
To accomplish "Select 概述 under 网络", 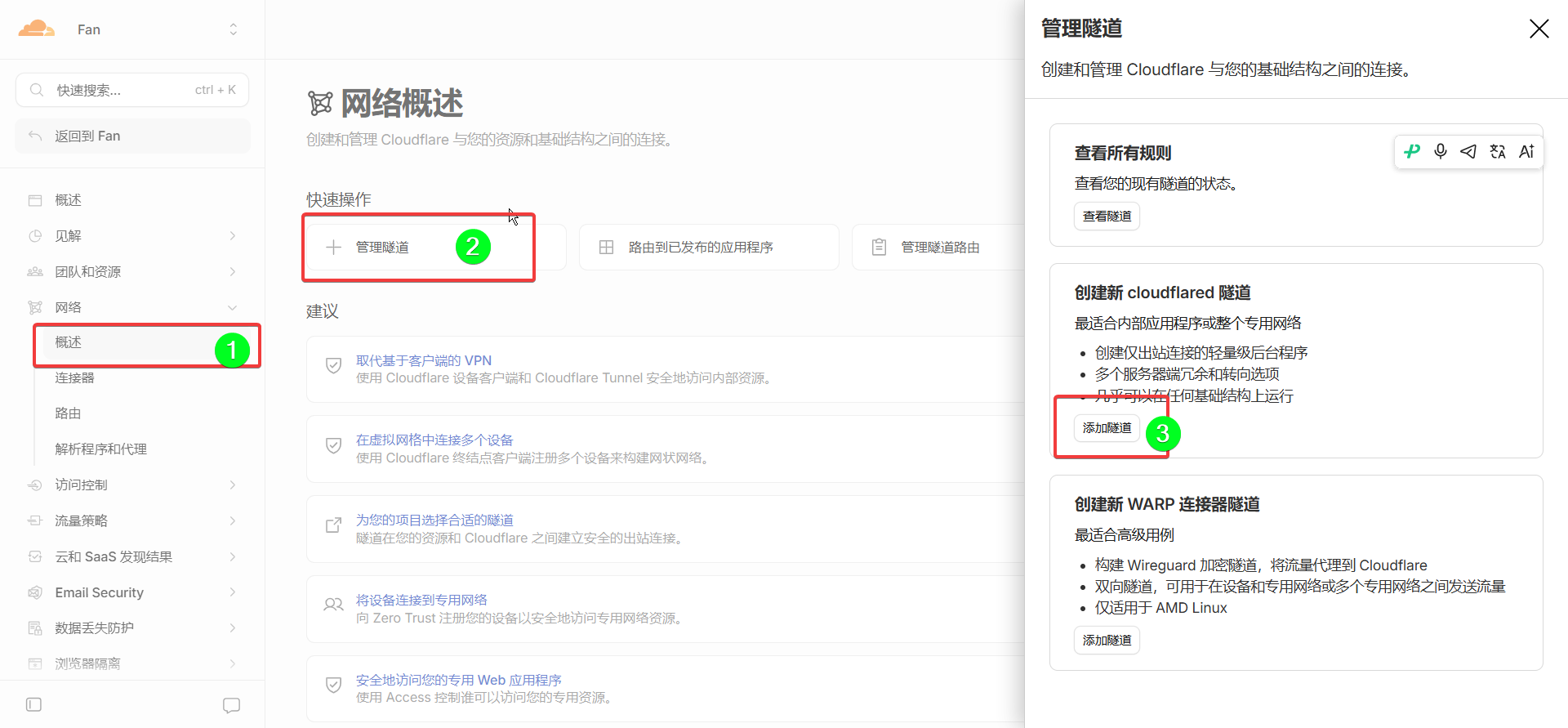I will pos(68,342).
